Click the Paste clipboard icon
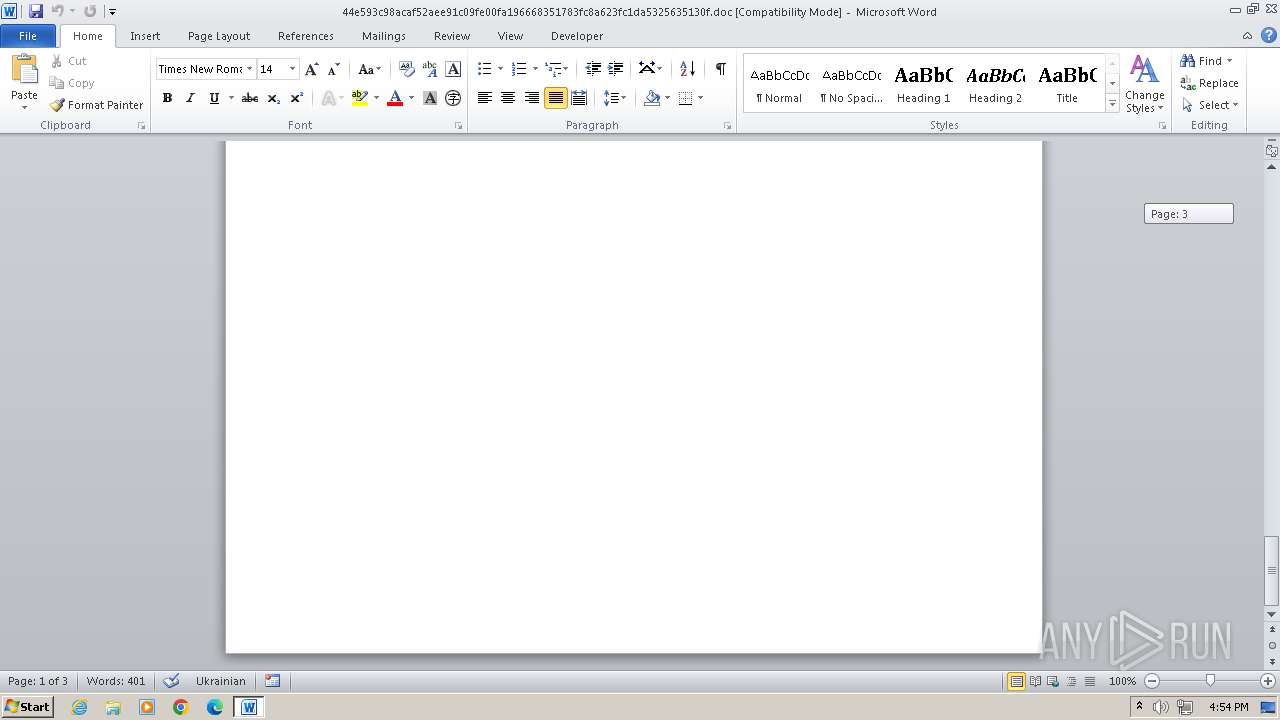The image size is (1280, 720). coord(24,70)
